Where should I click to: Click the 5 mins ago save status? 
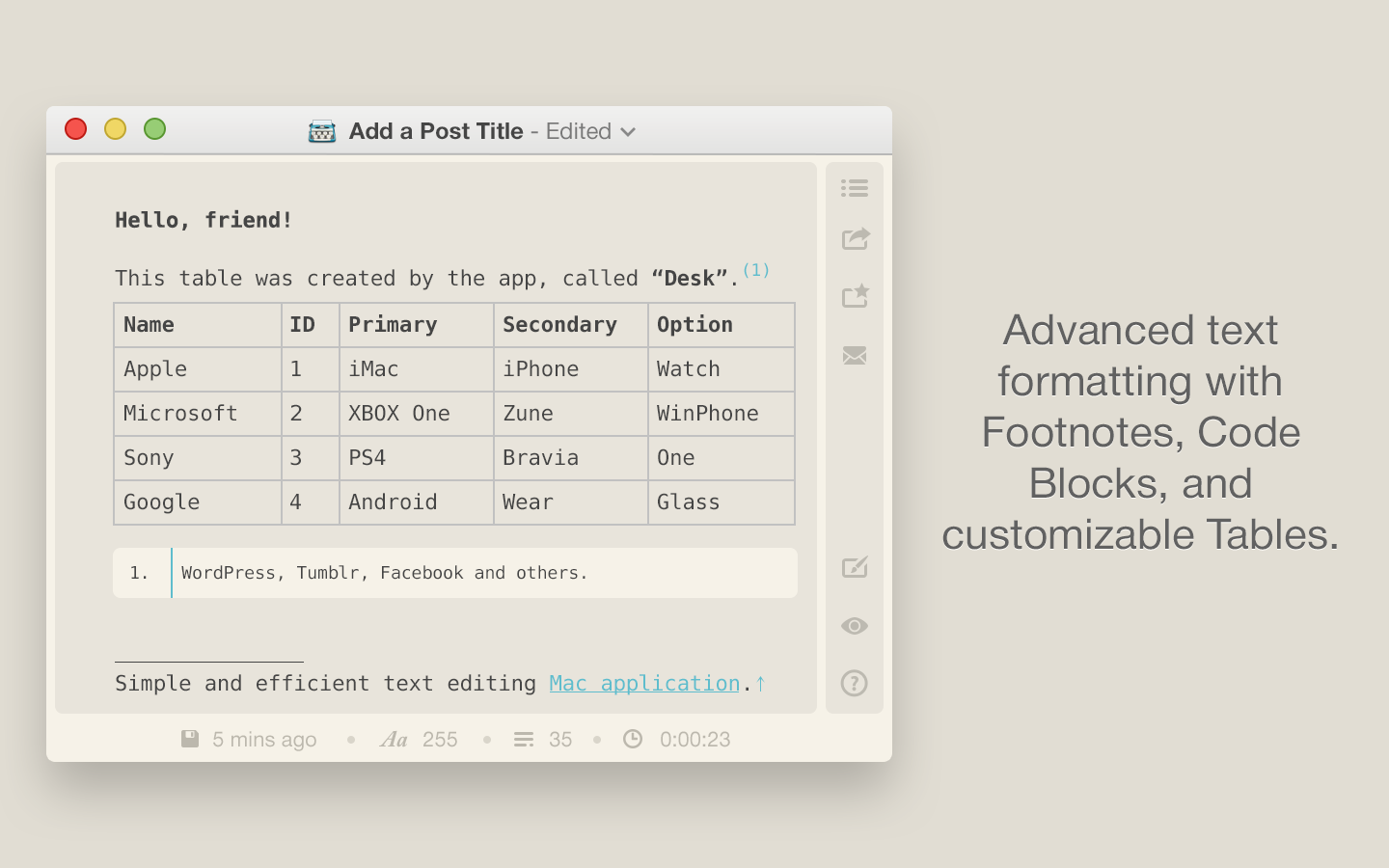[x=264, y=740]
